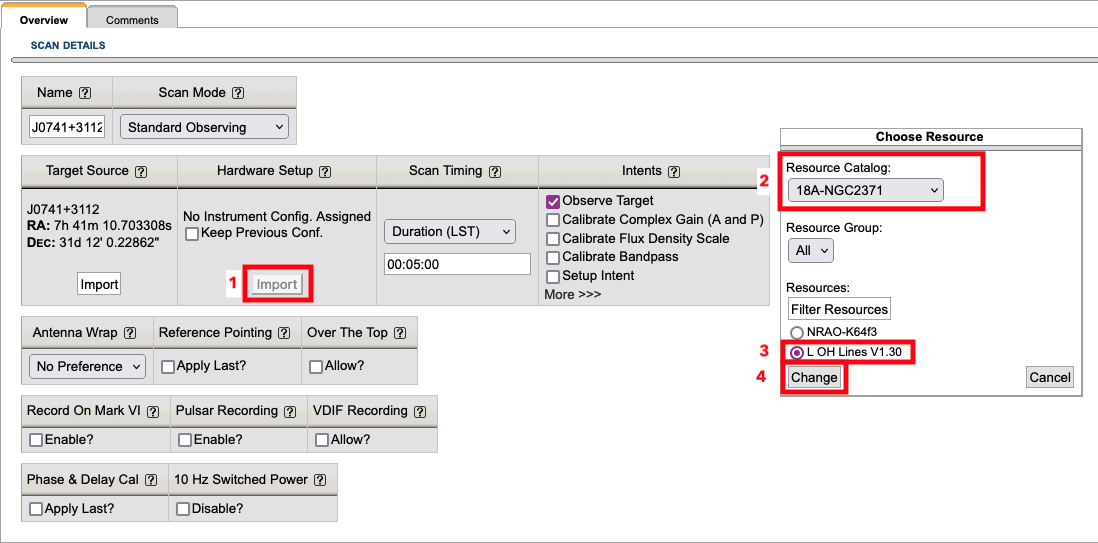Viewport: 1098px width, 543px height.
Task: Click Reference Pointing help icon
Action: coord(284,333)
